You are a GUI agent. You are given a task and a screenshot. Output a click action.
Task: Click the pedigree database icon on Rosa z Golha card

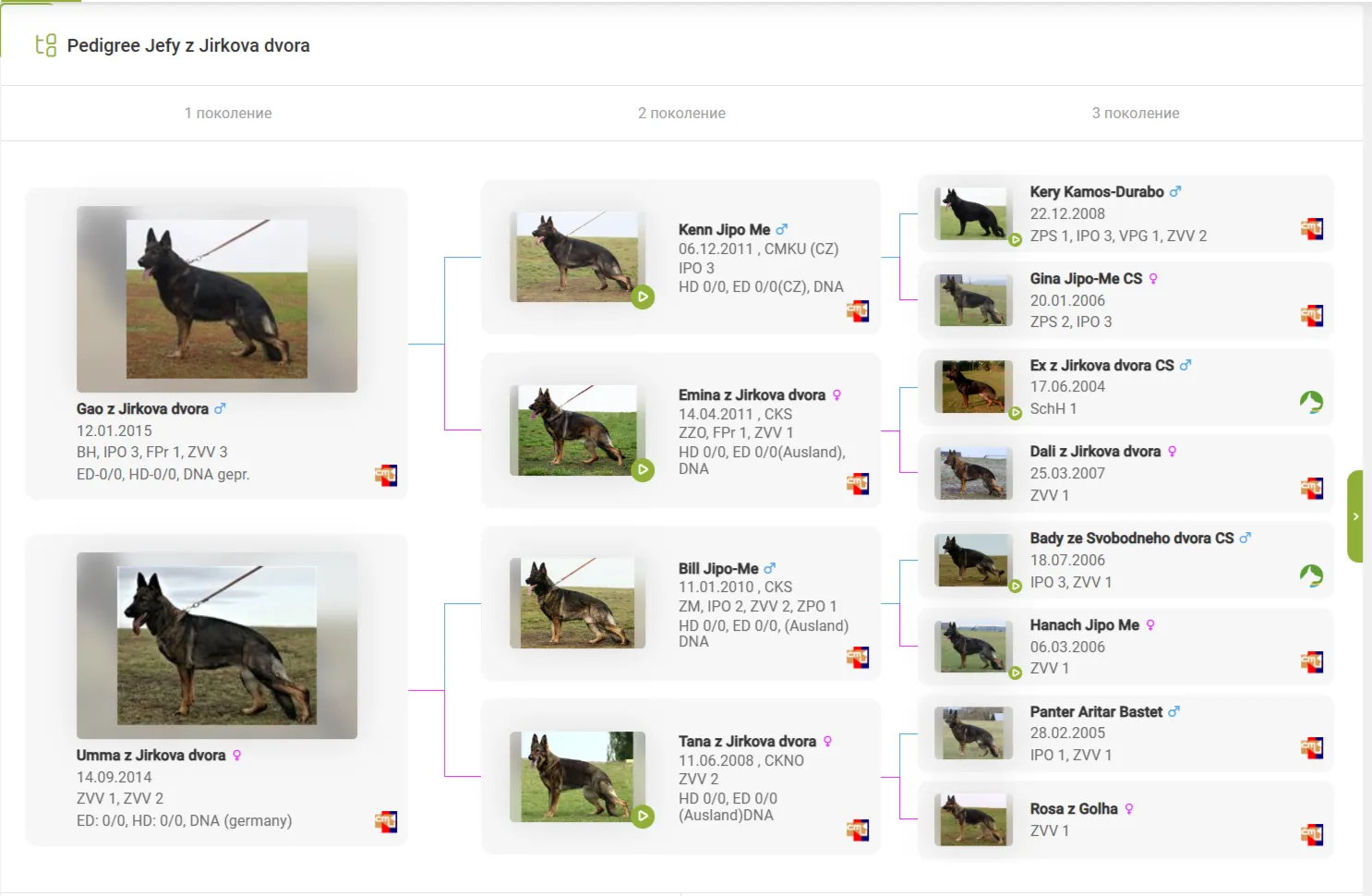pyautogui.click(x=1311, y=835)
